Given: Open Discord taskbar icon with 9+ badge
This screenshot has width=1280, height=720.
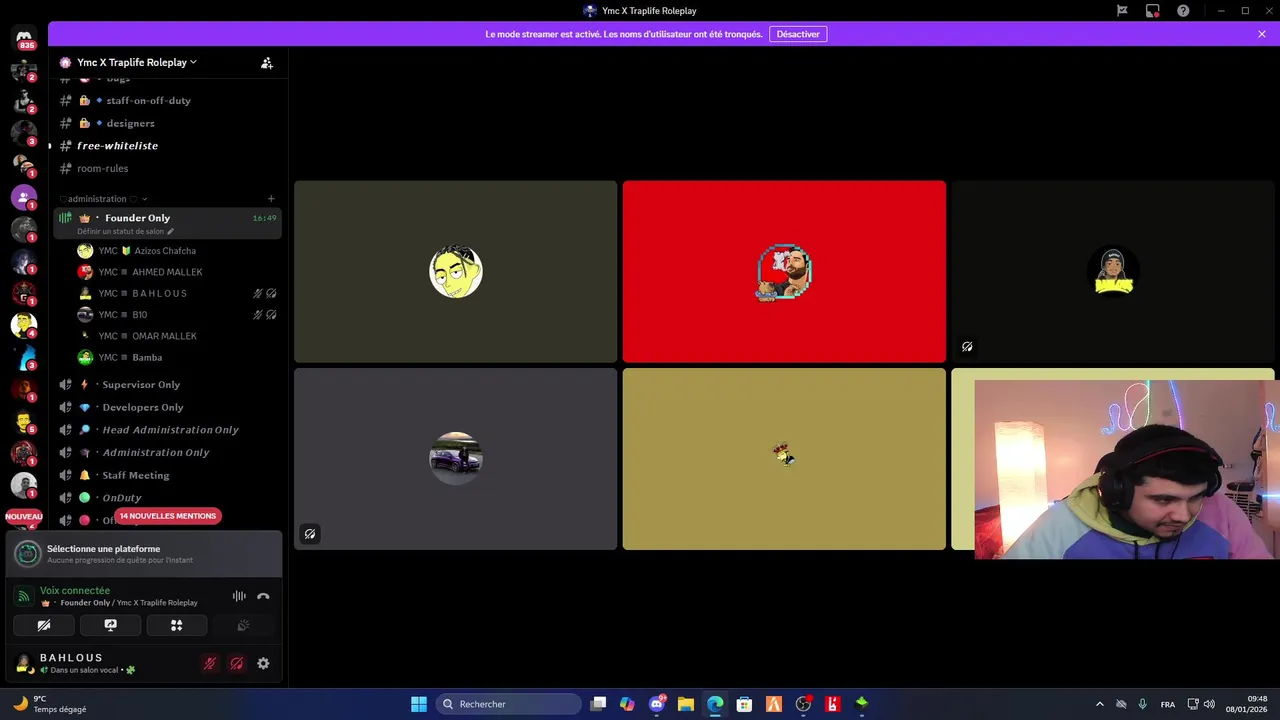Looking at the screenshot, I should point(657,704).
